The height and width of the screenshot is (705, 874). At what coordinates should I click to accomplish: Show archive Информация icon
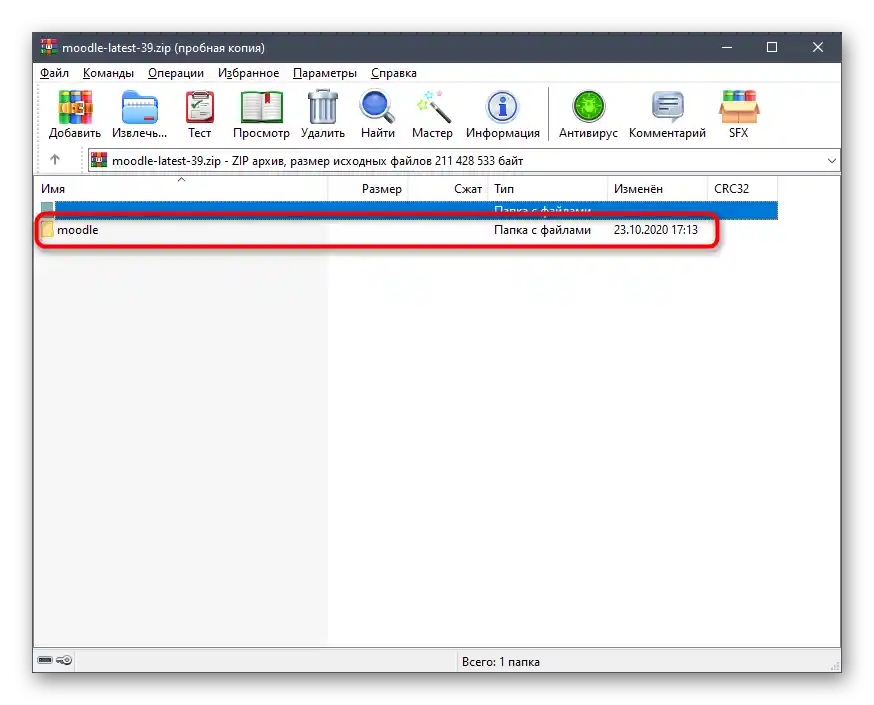pyautogui.click(x=502, y=107)
